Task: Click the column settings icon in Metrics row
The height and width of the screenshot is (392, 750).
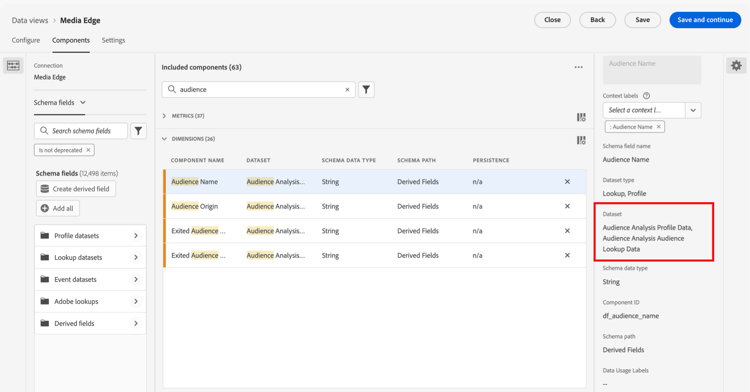Action: (x=581, y=117)
